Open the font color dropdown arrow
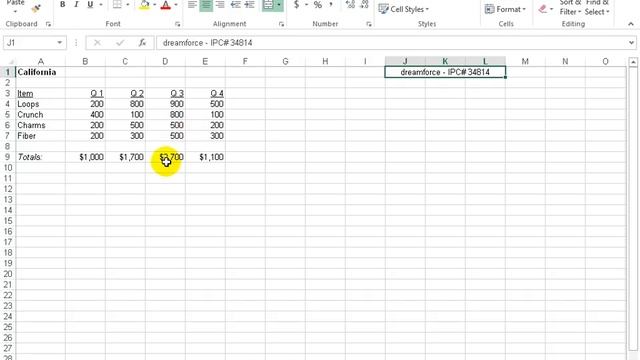The image size is (640, 360). tap(176, 4)
